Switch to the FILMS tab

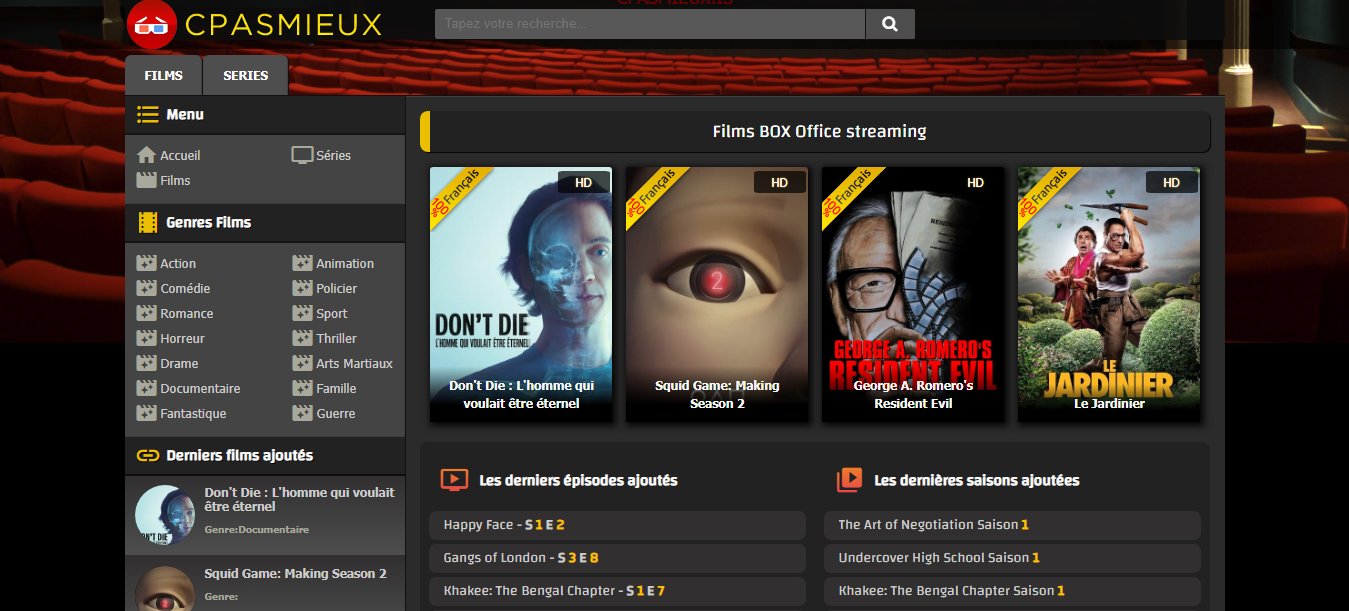[164, 75]
